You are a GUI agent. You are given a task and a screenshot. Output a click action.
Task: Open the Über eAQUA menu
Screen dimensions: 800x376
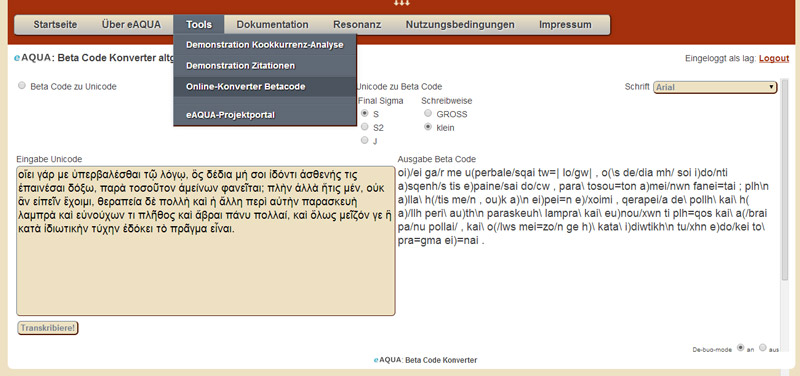pyautogui.click(x=131, y=24)
